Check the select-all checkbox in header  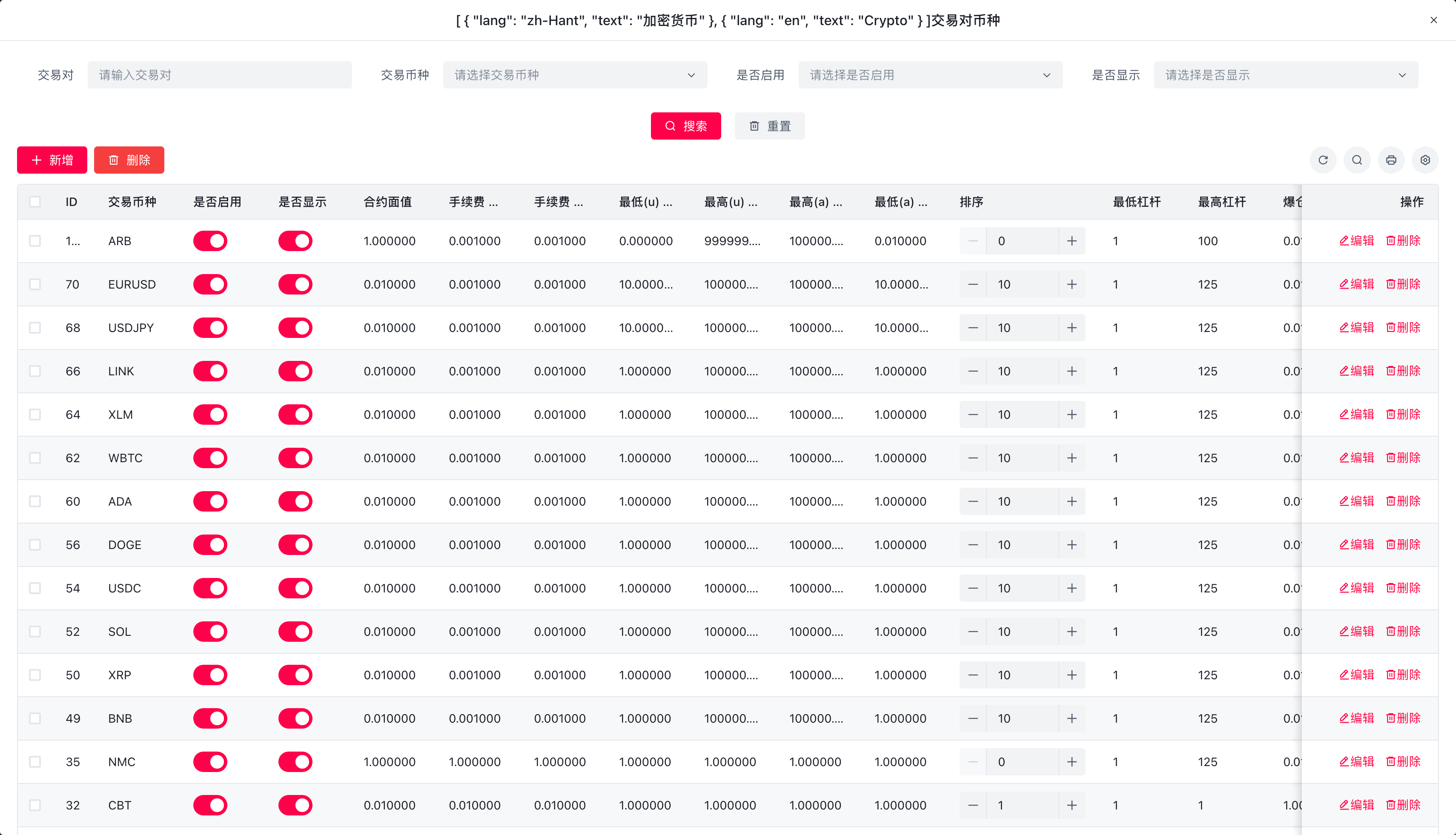[x=35, y=201]
